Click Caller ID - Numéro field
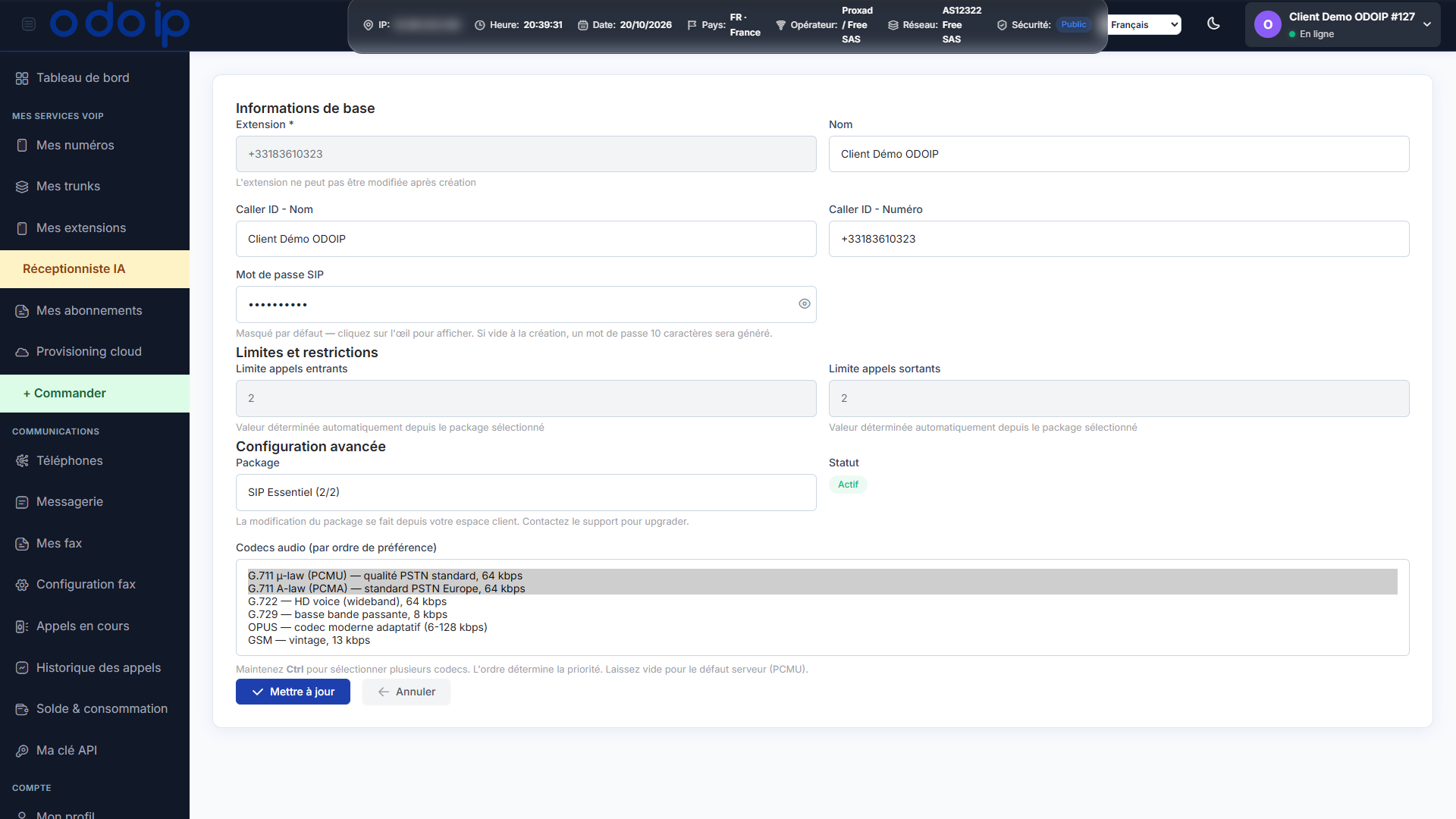The width and height of the screenshot is (1456, 819). pyautogui.click(x=1119, y=239)
